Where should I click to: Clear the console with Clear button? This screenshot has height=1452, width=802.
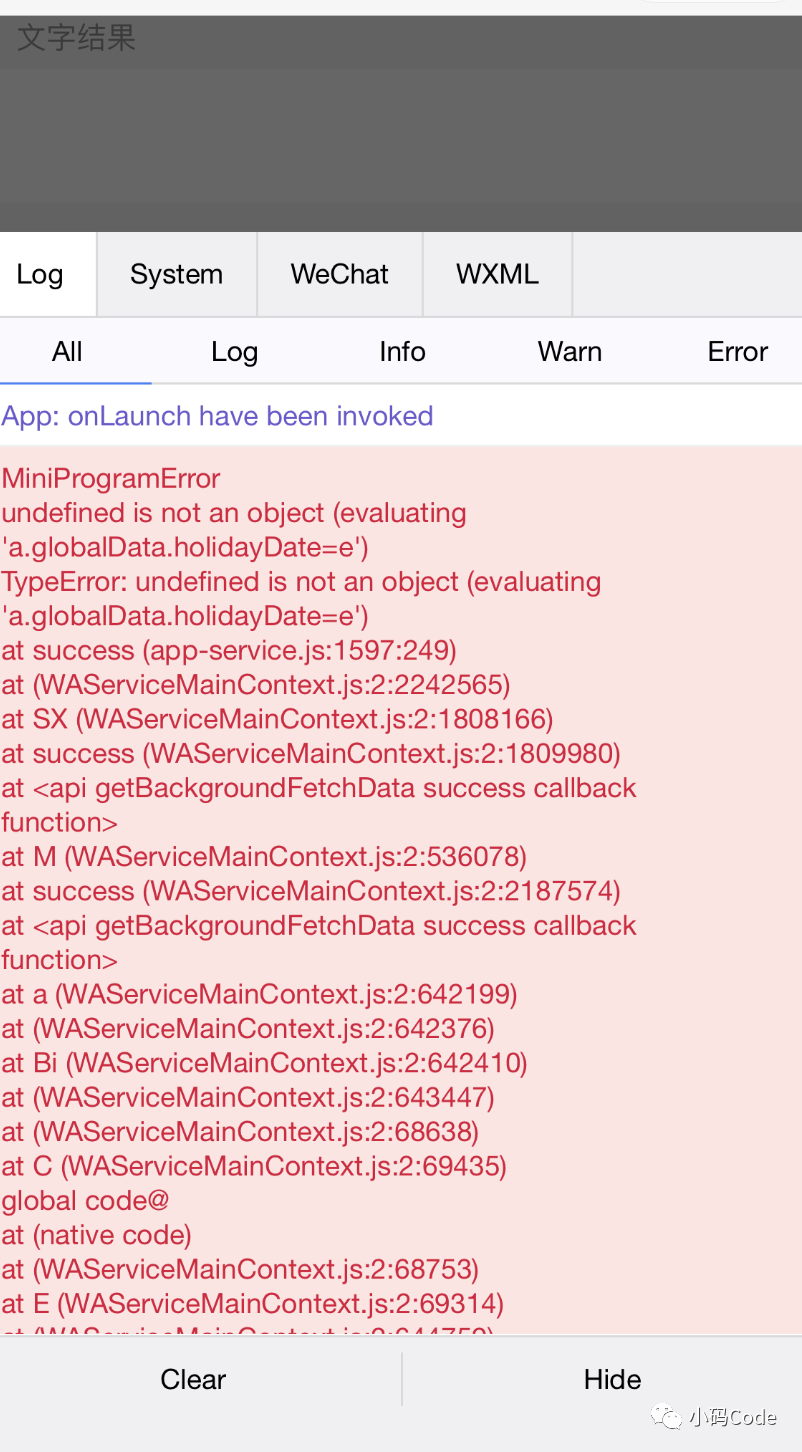(x=194, y=1379)
